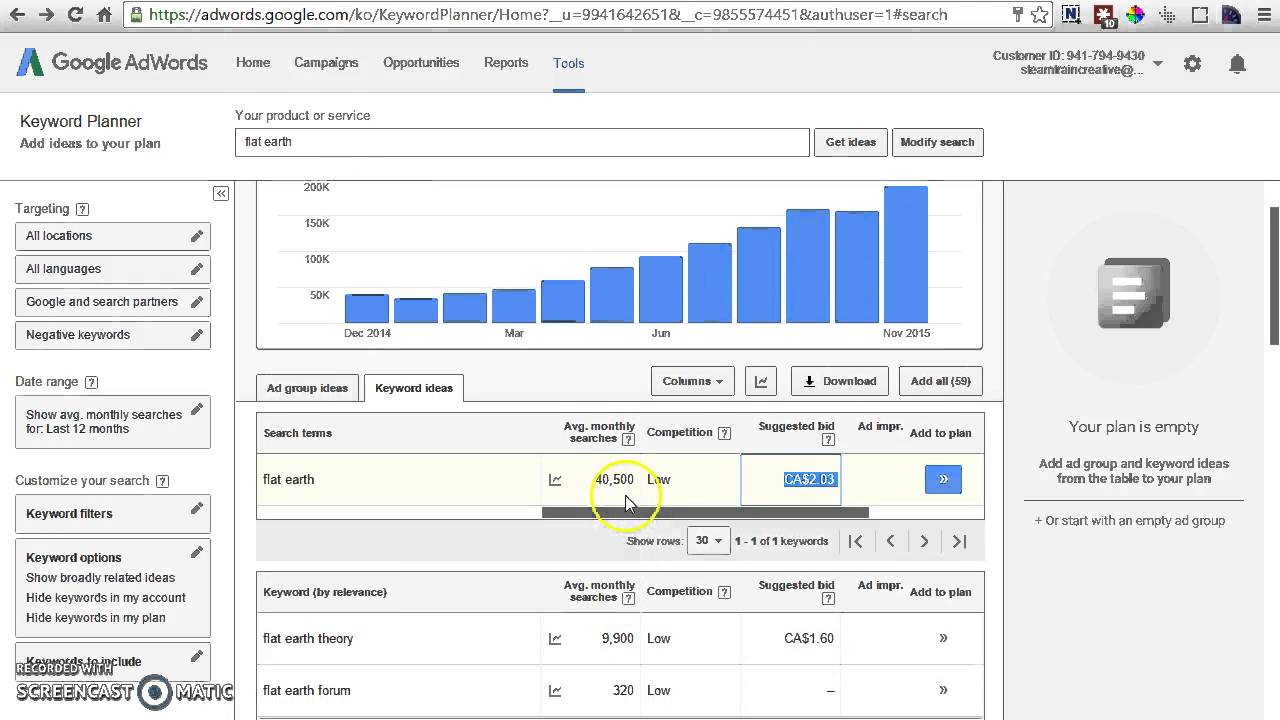This screenshot has width=1280, height=720.
Task: Add flat earth to plan with blue arrow
Action: tap(943, 480)
